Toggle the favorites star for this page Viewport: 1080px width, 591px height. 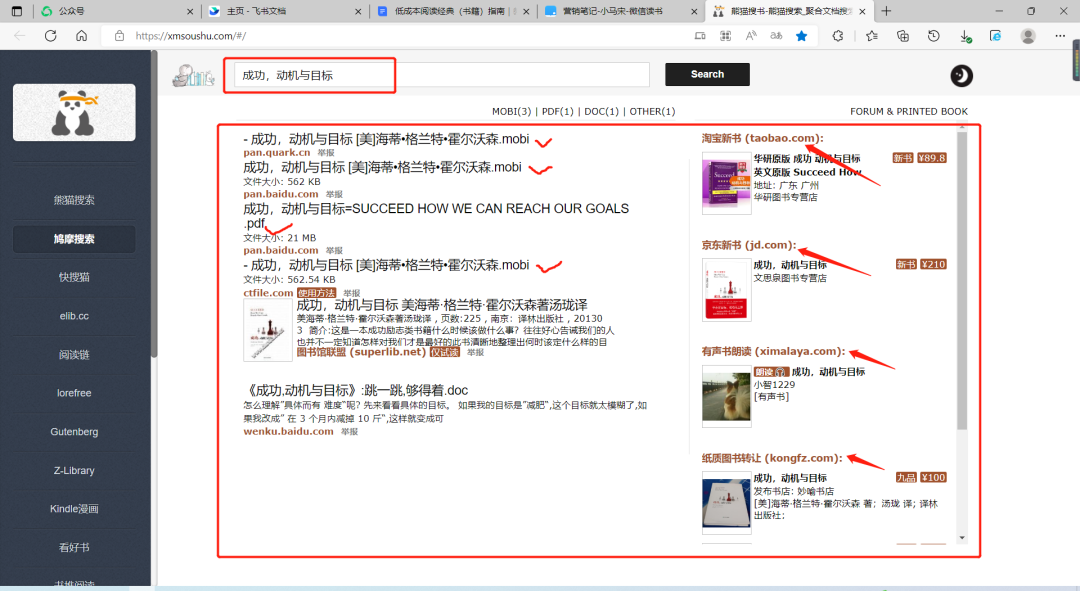pos(802,36)
